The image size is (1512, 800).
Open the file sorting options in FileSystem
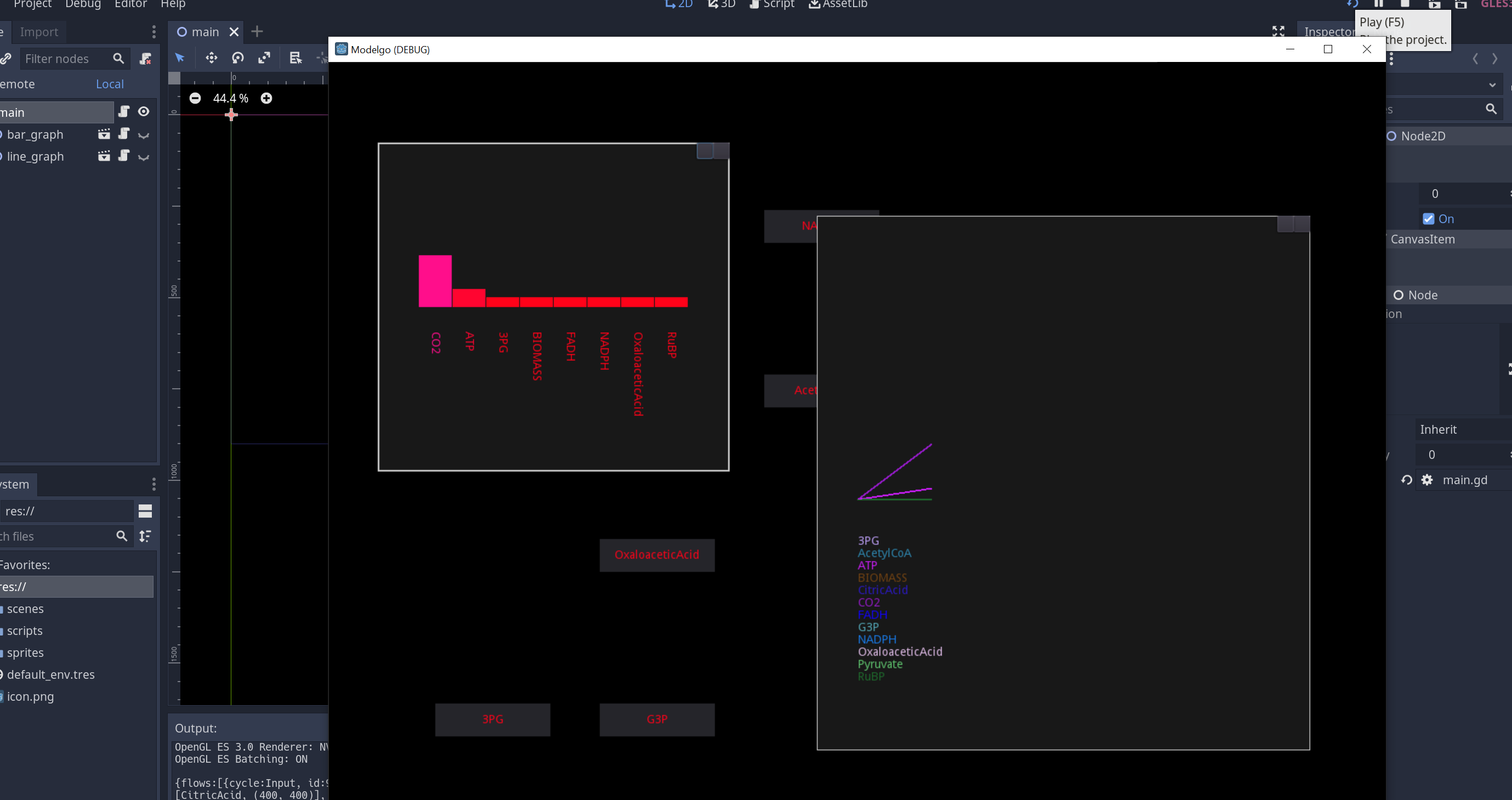coord(146,536)
